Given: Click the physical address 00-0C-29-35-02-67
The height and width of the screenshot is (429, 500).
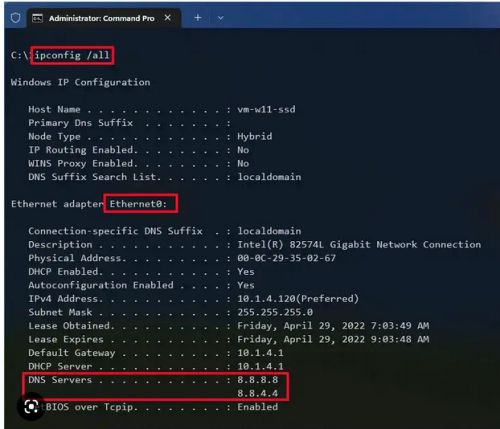Looking at the screenshot, I should pyautogui.click(x=286, y=258).
